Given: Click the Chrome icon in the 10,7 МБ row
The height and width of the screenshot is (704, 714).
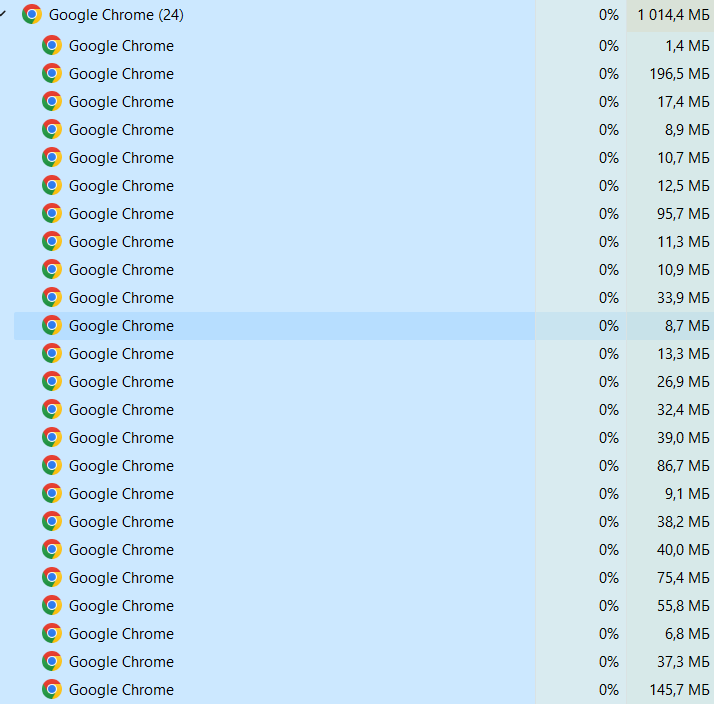Looking at the screenshot, I should click(x=52, y=158).
